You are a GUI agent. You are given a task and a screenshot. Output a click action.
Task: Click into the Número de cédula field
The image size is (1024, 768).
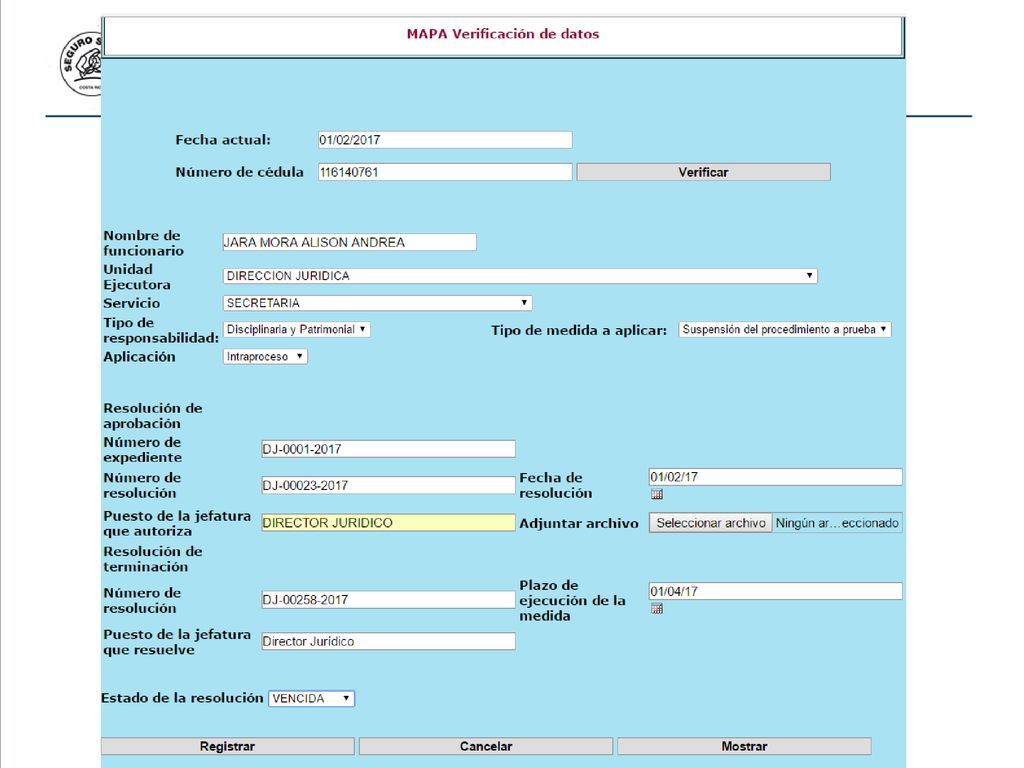click(x=445, y=172)
